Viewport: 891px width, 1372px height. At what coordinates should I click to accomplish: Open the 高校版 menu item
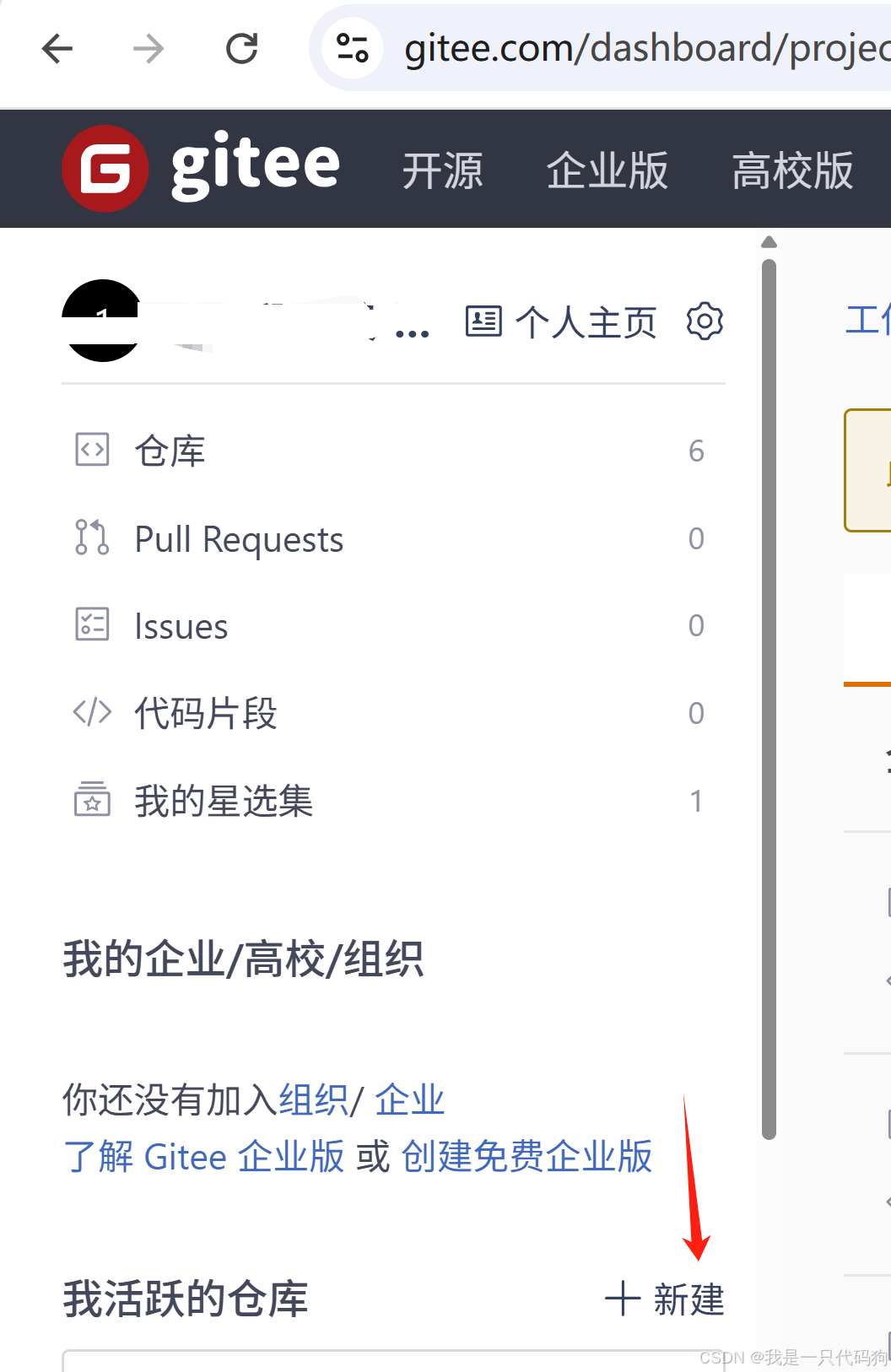[792, 170]
